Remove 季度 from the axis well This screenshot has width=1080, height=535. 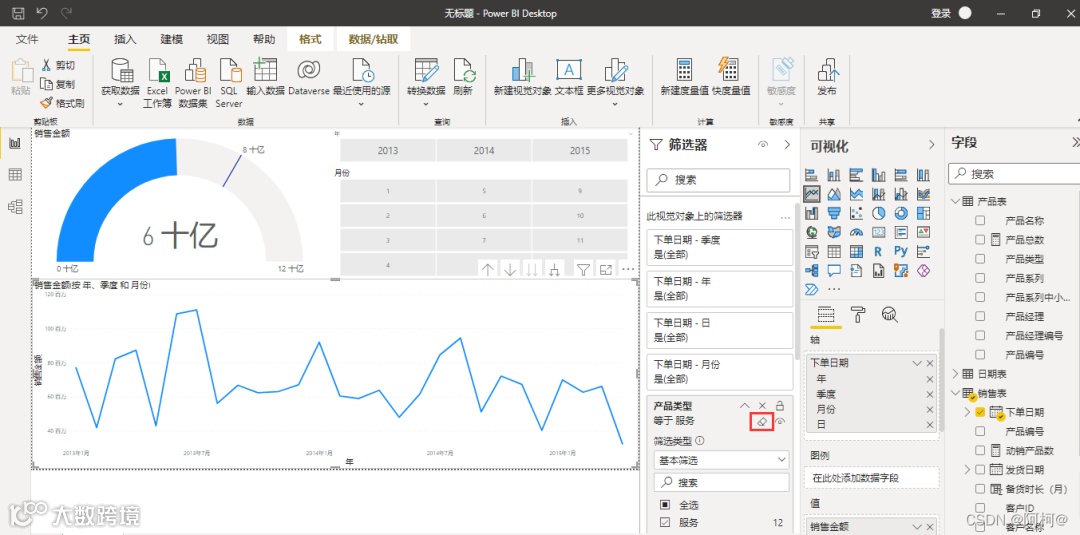(930, 394)
